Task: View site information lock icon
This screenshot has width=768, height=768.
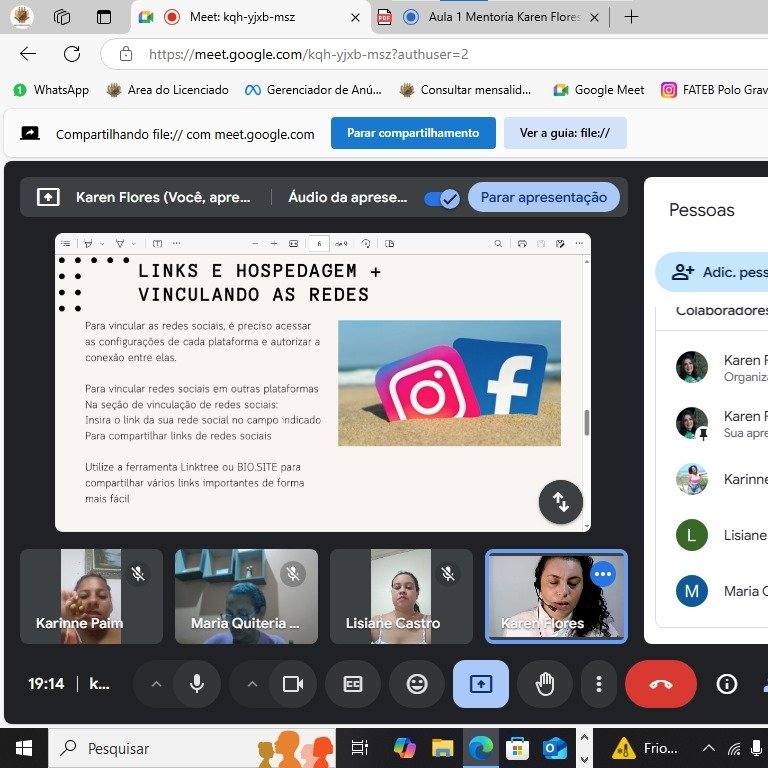Action: click(x=126, y=54)
